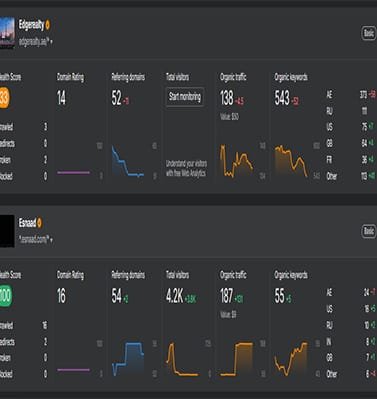
Task: Select the AE country row for Esnaad
Action: (x=351, y=293)
